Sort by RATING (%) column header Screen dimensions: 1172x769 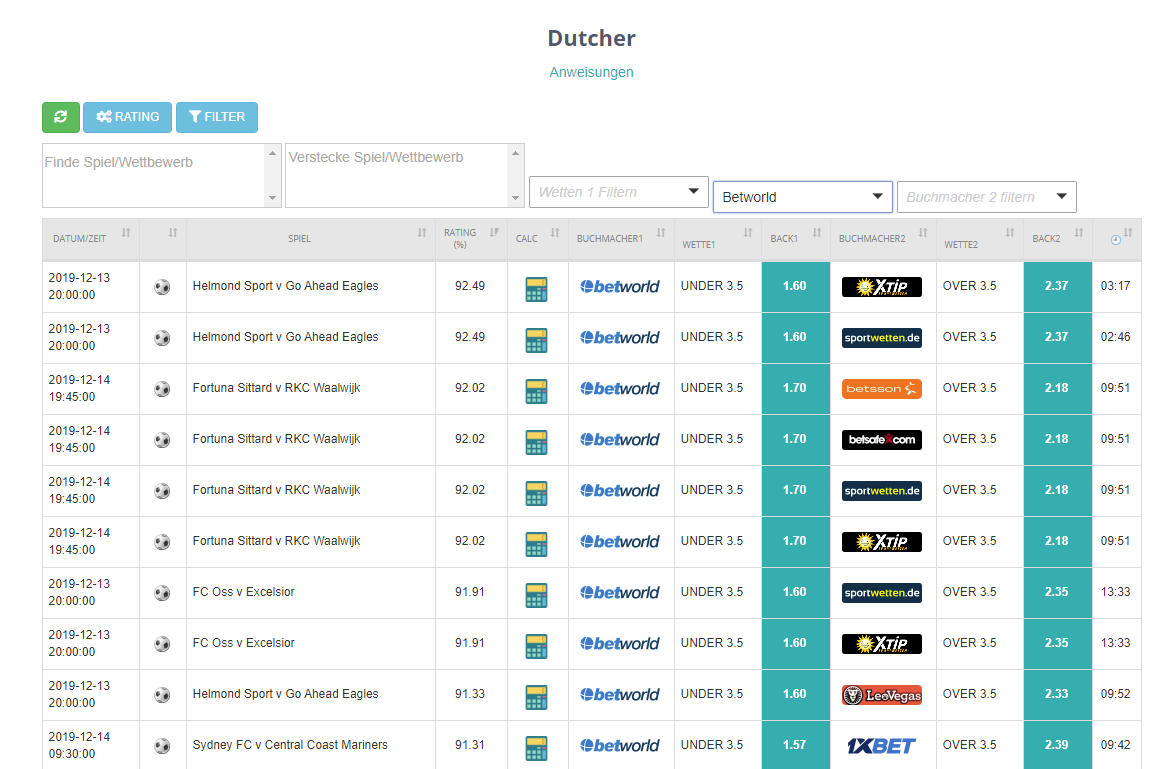(x=471, y=238)
